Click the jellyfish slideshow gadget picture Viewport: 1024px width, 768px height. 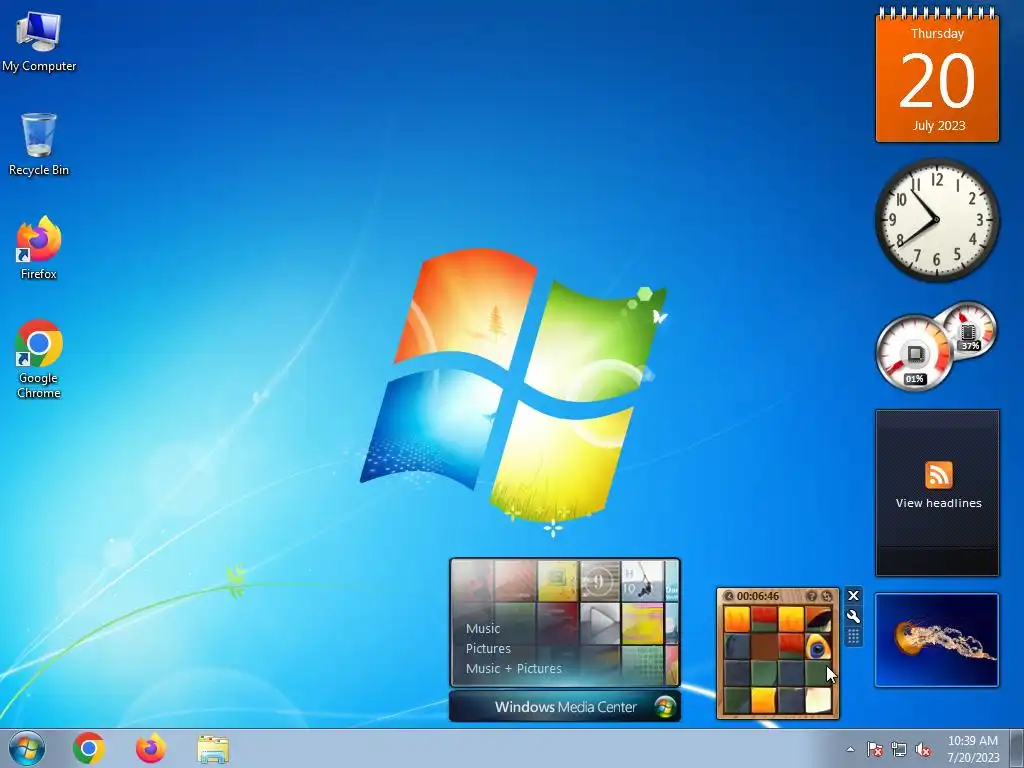click(x=937, y=640)
